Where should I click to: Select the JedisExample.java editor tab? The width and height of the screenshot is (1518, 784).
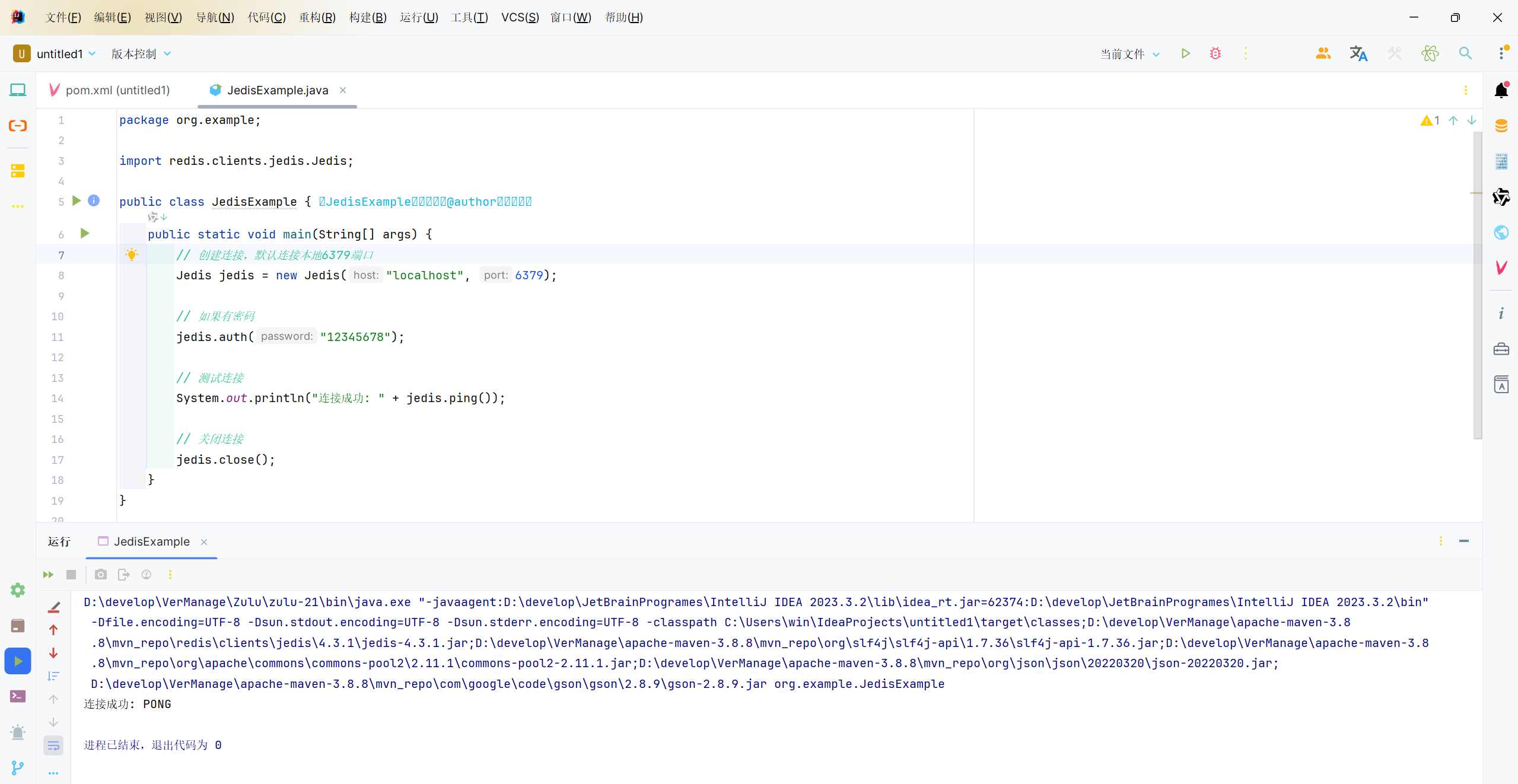[278, 90]
